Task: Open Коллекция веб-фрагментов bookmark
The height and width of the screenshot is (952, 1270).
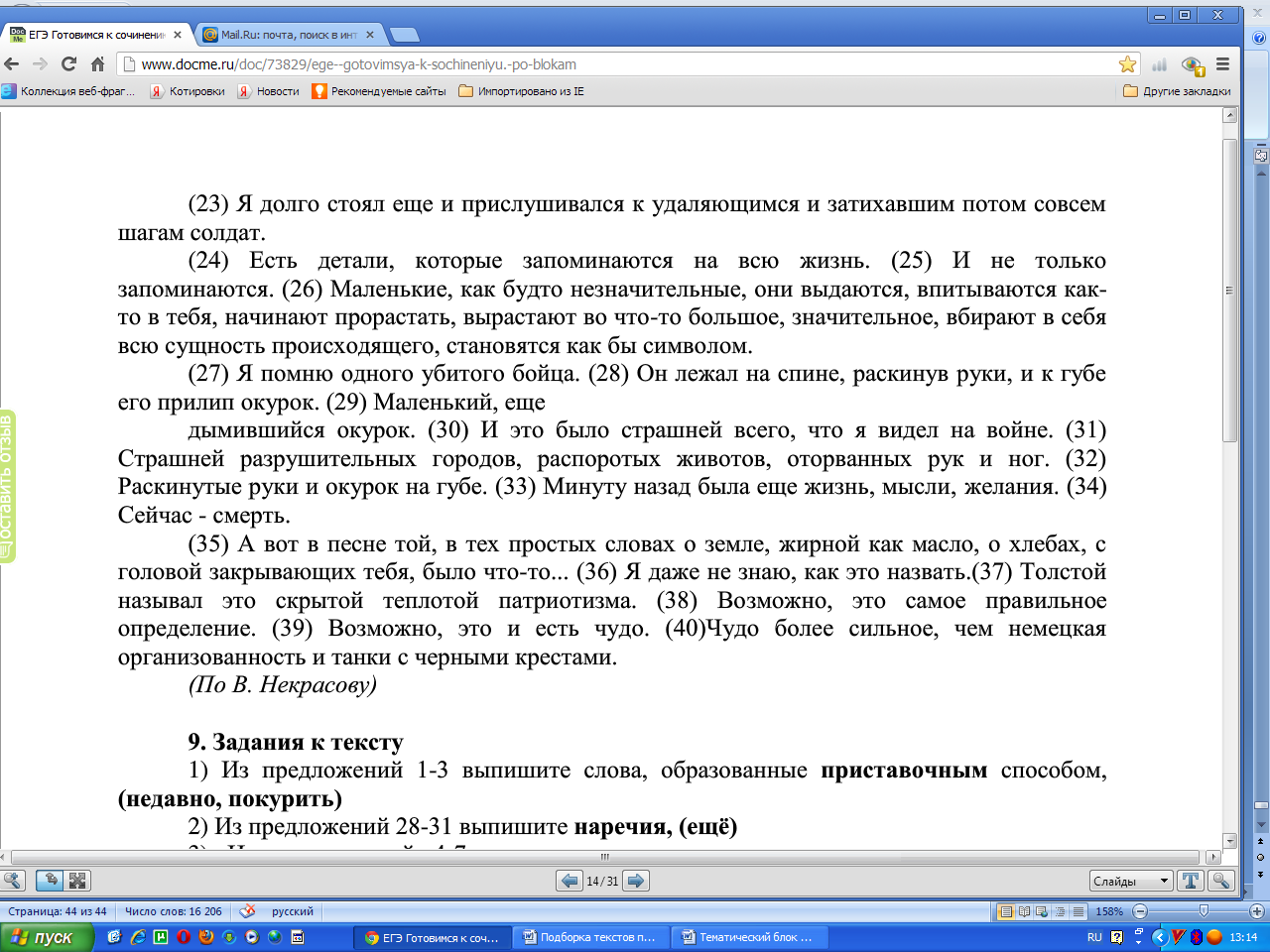Action: [68, 91]
